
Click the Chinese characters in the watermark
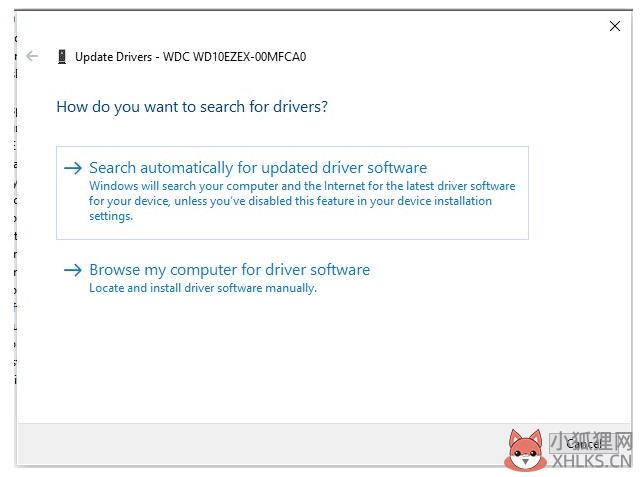tap(590, 439)
